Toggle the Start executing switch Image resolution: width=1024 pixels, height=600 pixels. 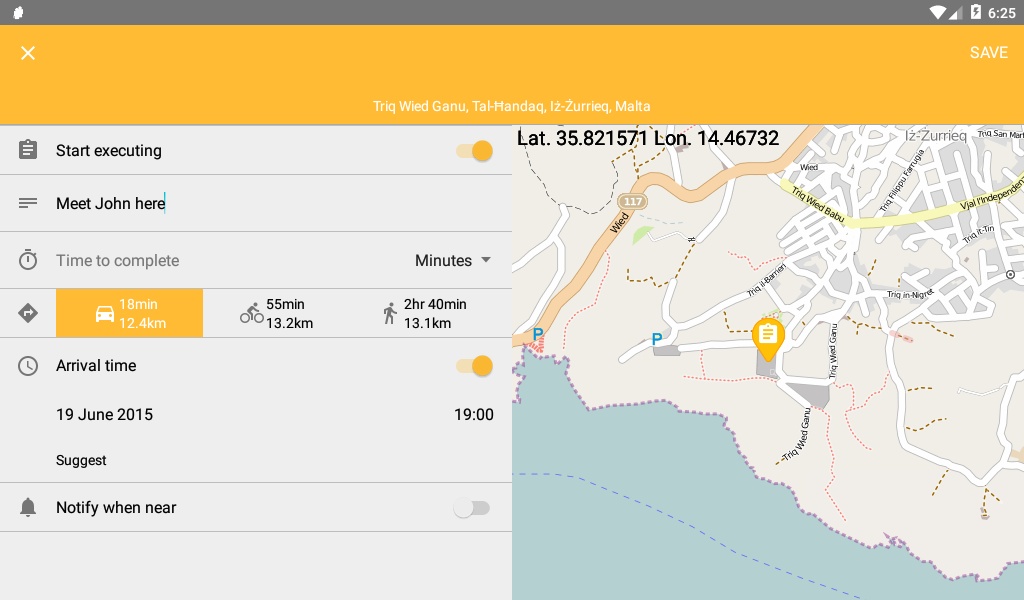point(475,151)
